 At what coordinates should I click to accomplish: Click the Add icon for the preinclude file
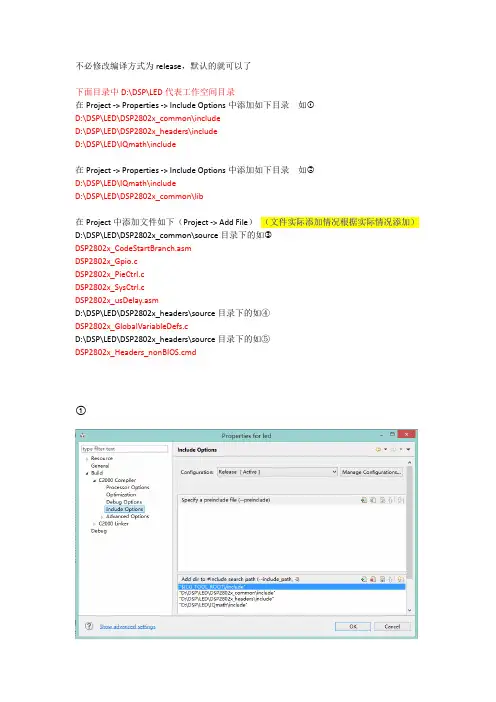pyautogui.click(x=364, y=500)
